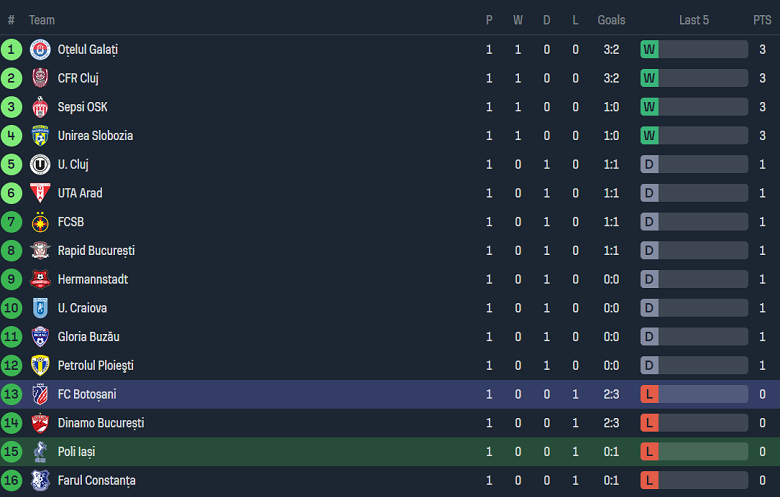The height and width of the screenshot is (497, 780).
Task: Open the FC Botoșani team page
Action: (87, 394)
